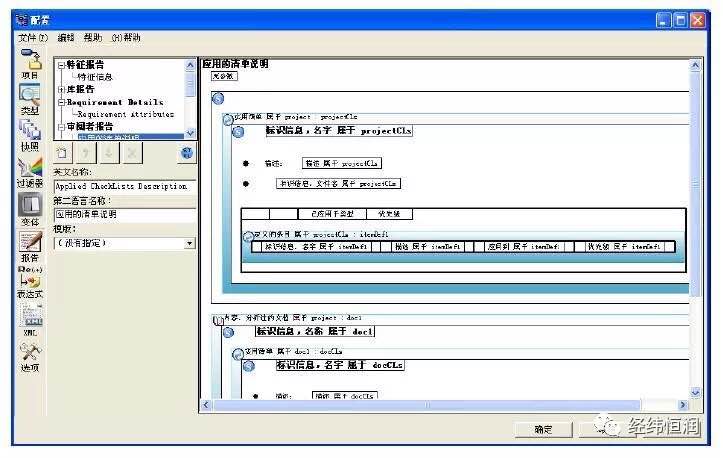Screen dimensions: 723x458
Task: Click the new report document toolbar button
Action: (62, 153)
